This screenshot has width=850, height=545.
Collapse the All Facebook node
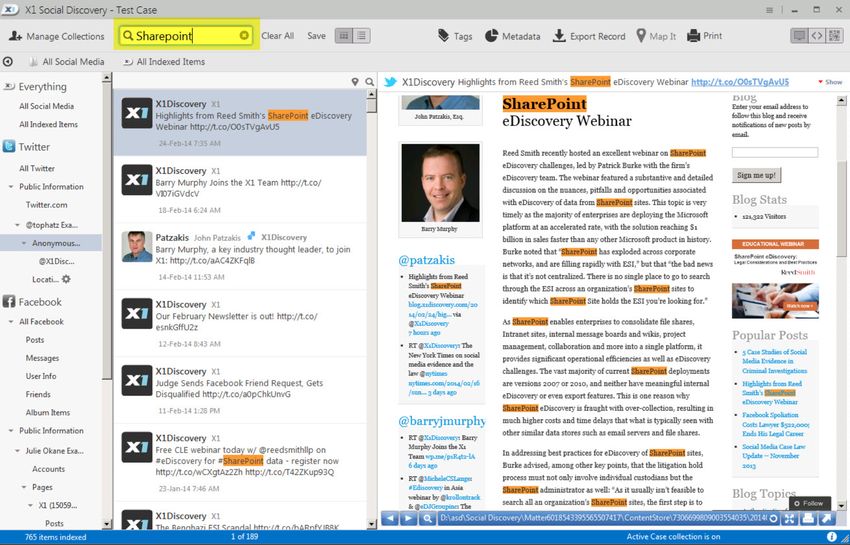click(10, 322)
